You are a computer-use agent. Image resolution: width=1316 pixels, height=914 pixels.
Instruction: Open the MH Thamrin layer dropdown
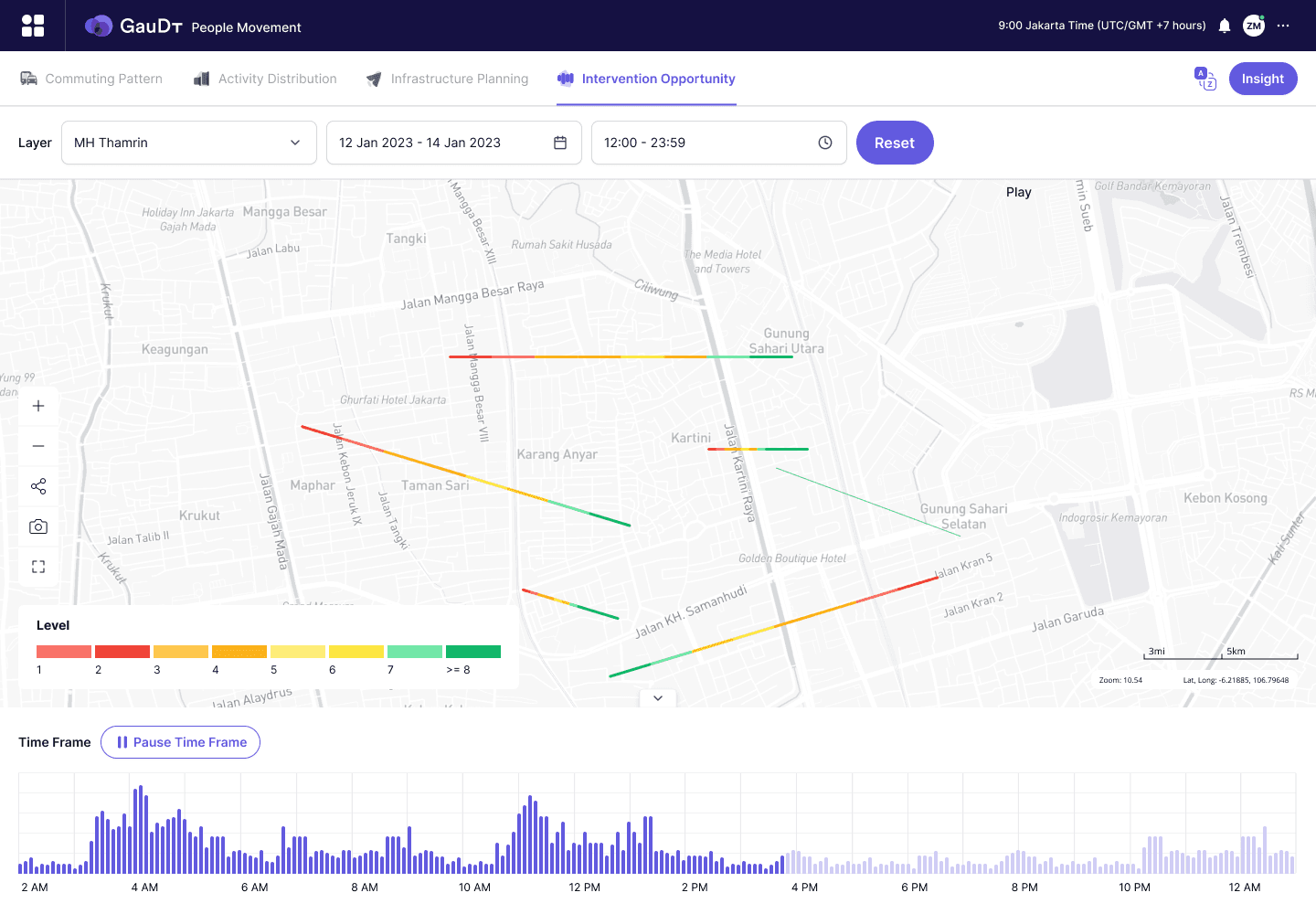click(x=189, y=143)
